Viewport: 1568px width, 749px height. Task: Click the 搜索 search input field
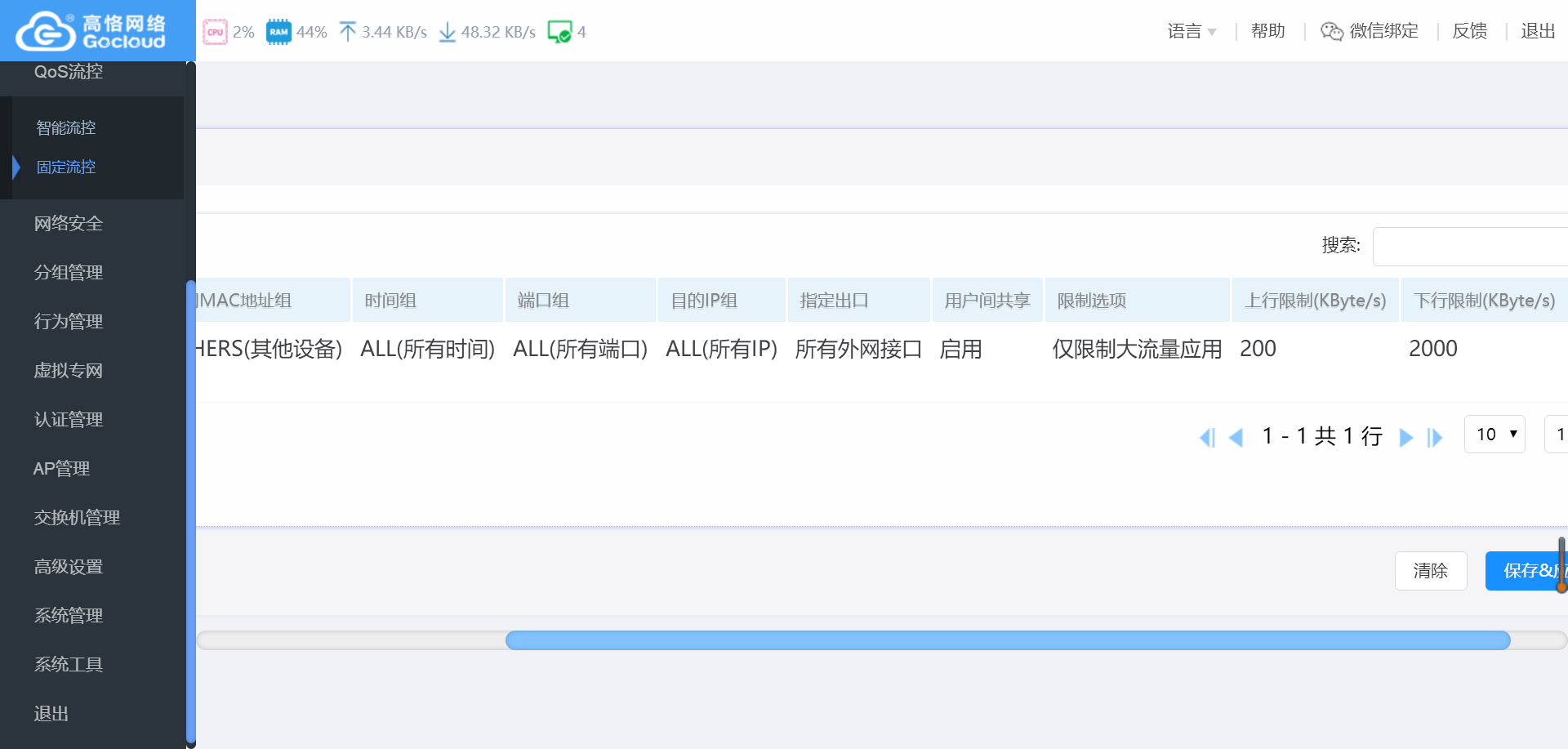(x=1470, y=246)
